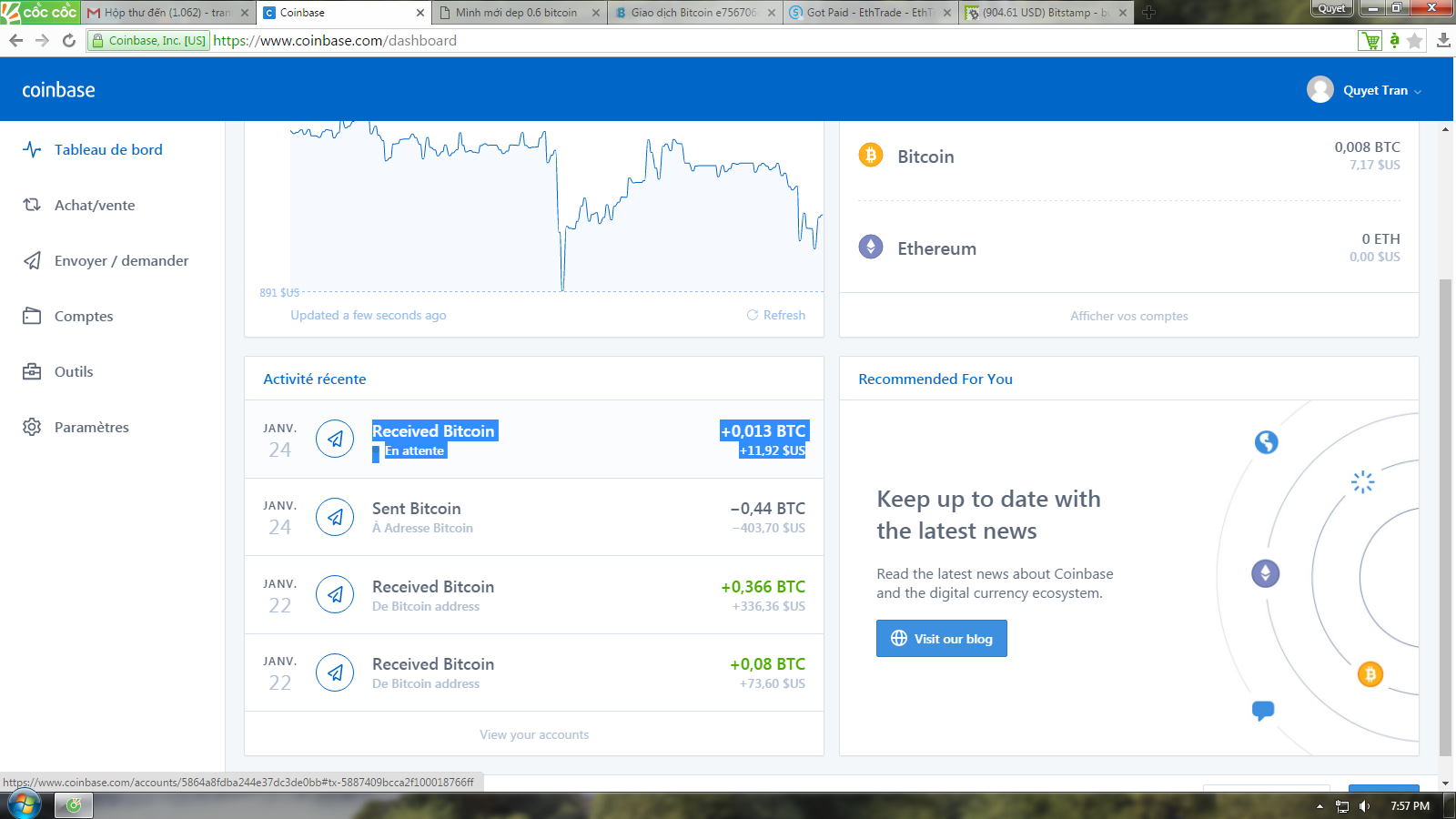Viewport: 1456px width, 819px height.
Task: Click the Paramètres gear icon
Action: tap(32, 427)
